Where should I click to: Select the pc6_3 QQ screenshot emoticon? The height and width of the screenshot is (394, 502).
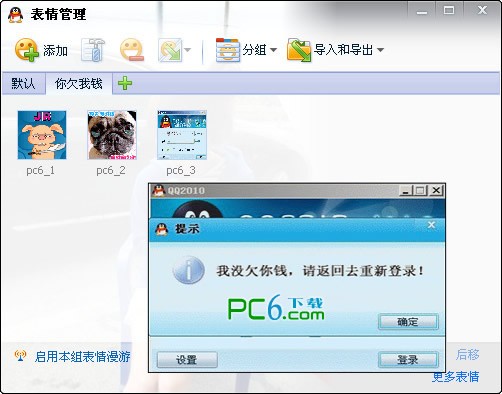tap(182, 135)
